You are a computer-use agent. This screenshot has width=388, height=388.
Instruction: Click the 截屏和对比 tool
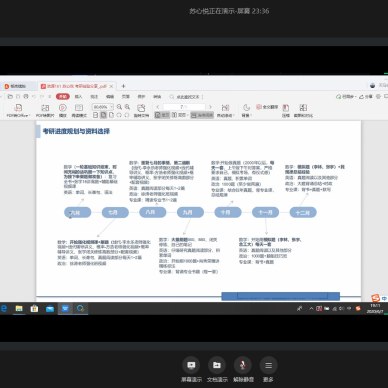(x=303, y=111)
